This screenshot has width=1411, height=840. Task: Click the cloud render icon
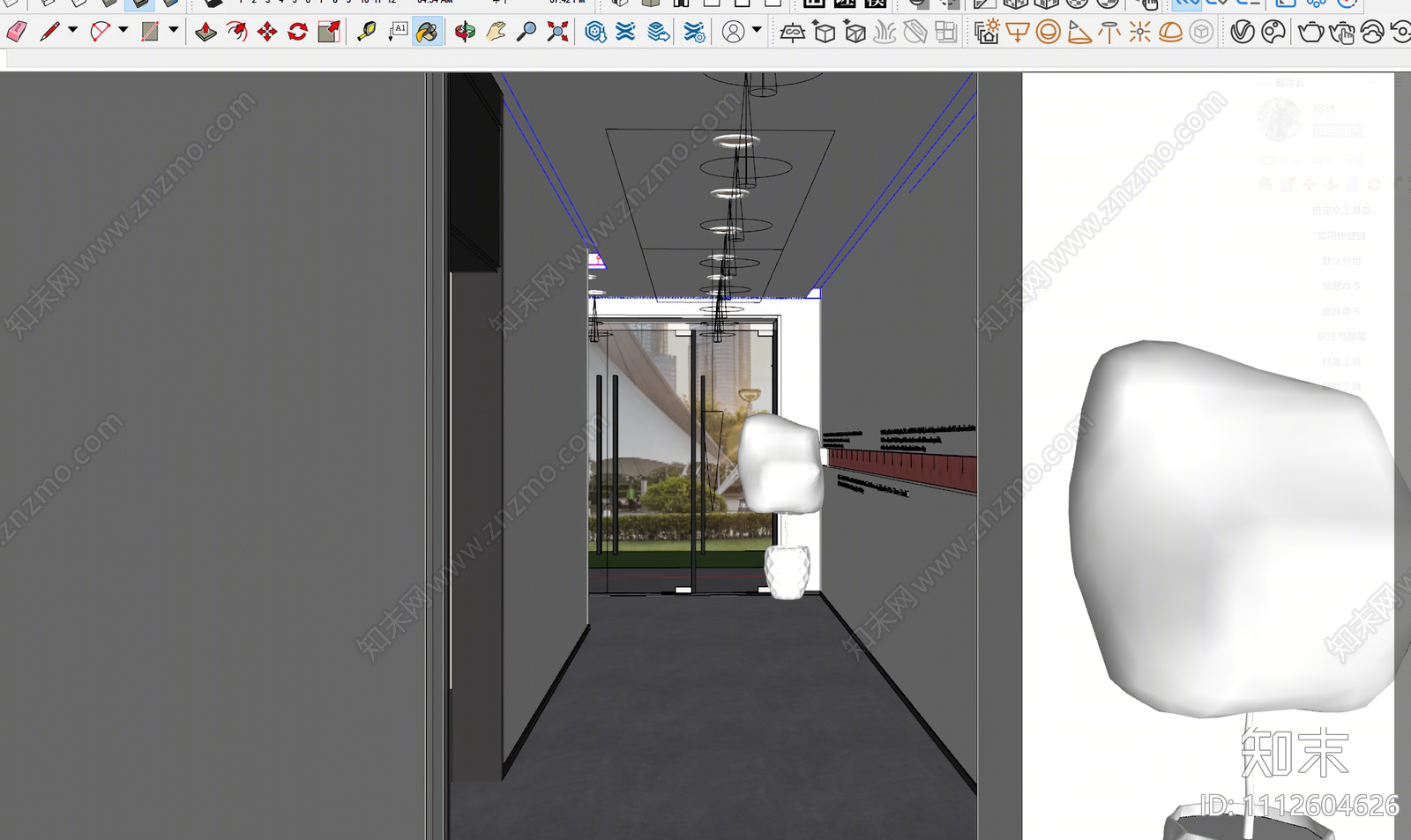pos(1372,33)
